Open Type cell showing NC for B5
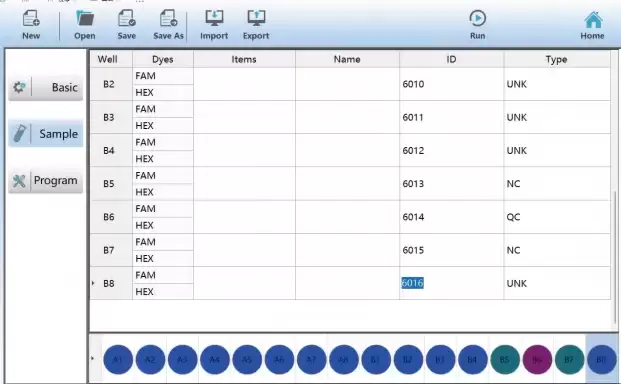This screenshot has width=621, height=384. tap(557, 184)
